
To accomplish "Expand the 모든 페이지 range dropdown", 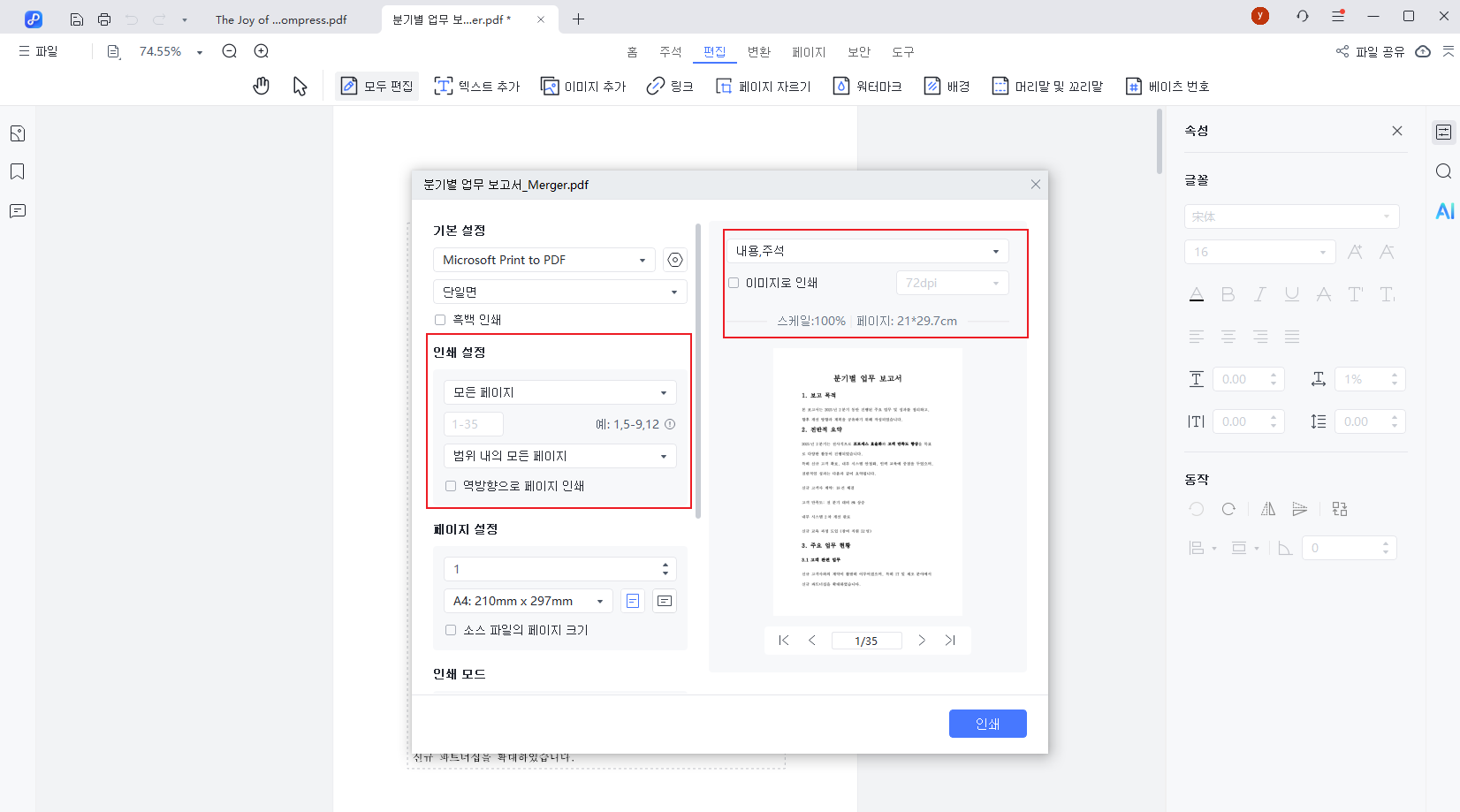I will pos(559,392).
